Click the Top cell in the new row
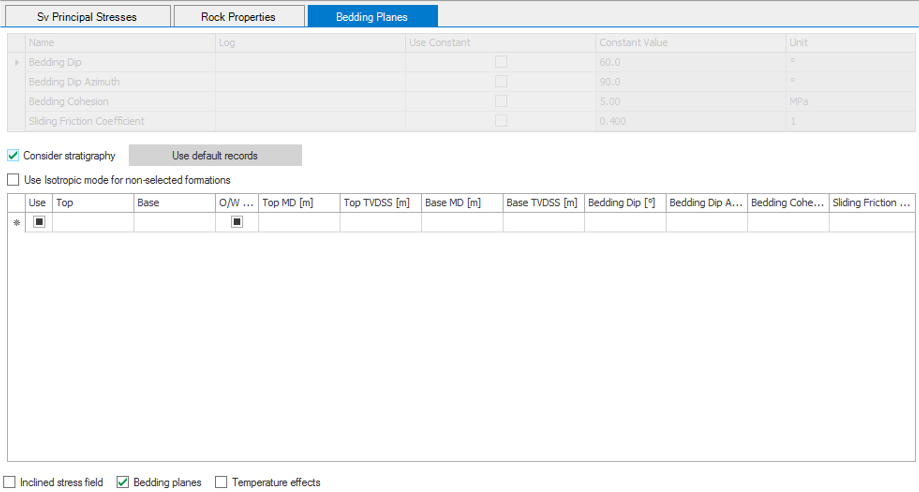 pos(93,223)
